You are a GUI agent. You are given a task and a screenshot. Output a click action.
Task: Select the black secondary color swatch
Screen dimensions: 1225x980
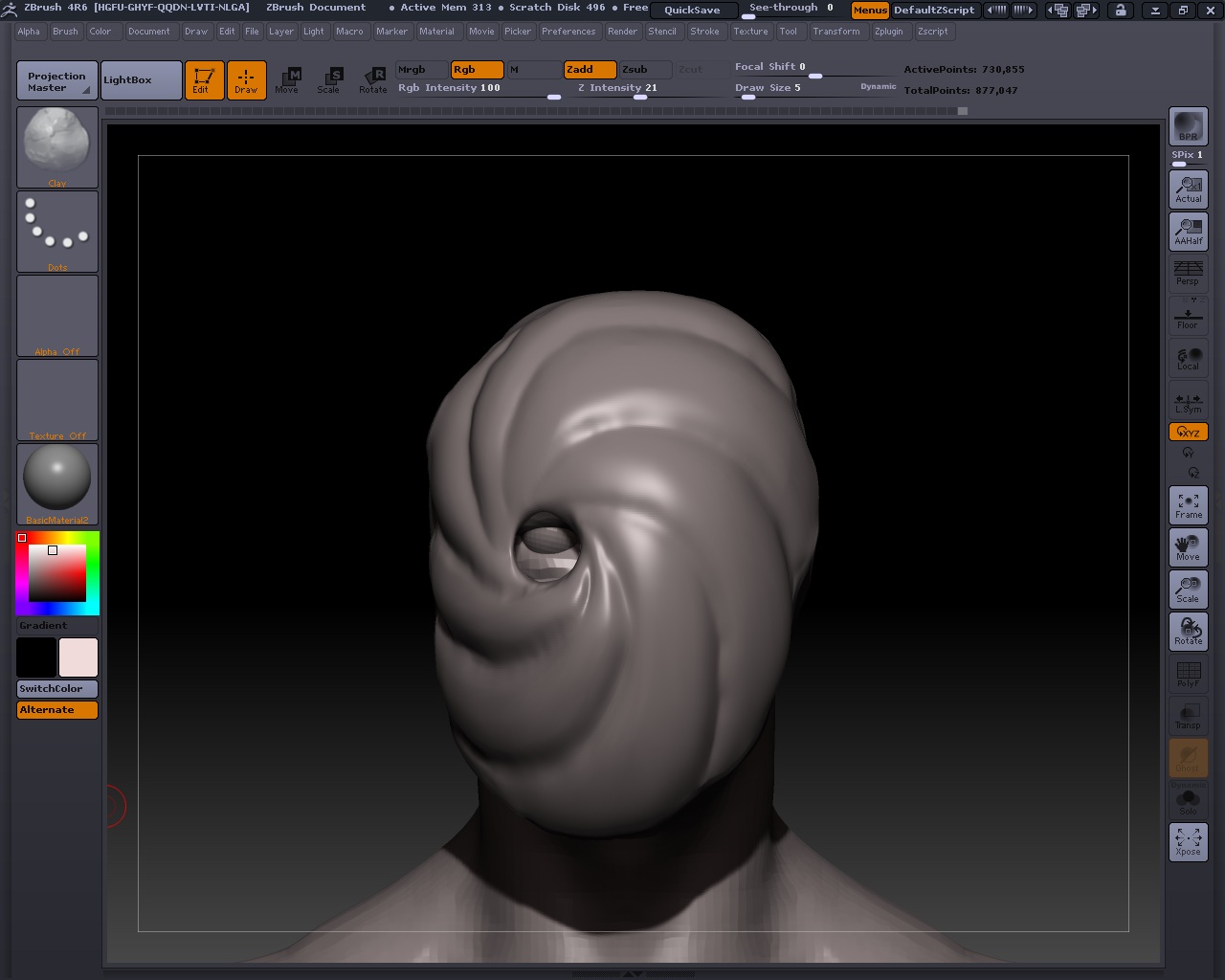[36, 657]
